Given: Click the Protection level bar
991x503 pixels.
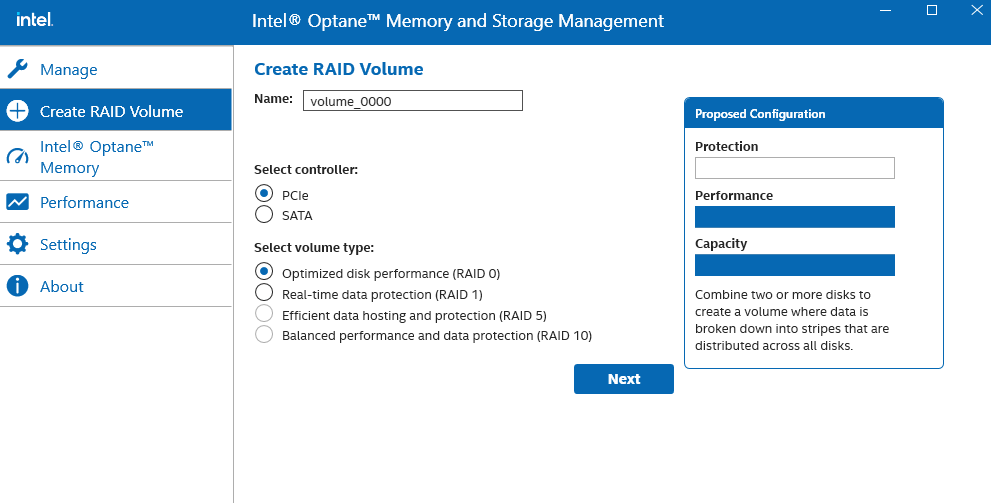Looking at the screenshot, I should pyautogui.click(x=794, y=168).
